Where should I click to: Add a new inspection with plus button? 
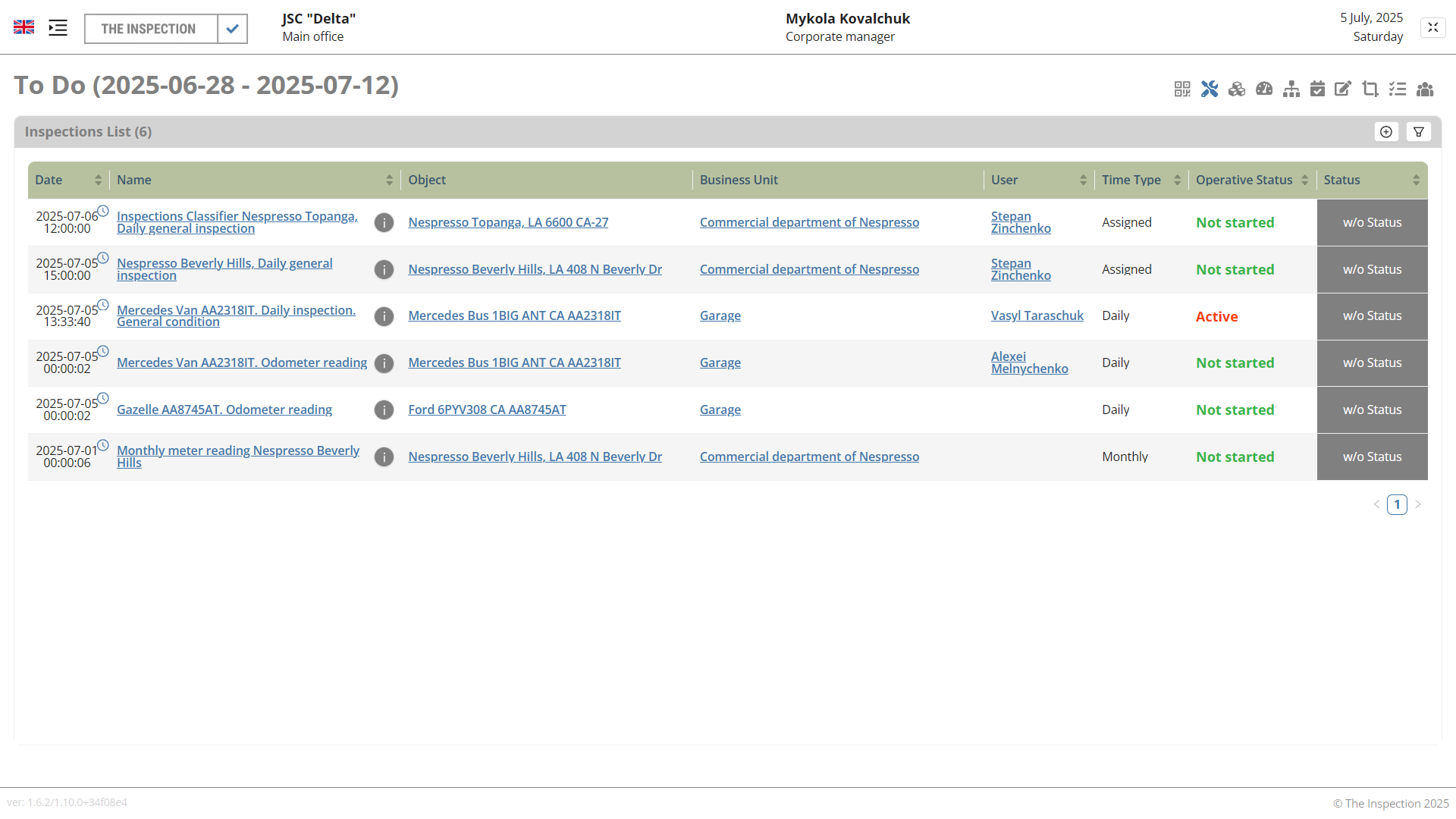point(1386,132)
